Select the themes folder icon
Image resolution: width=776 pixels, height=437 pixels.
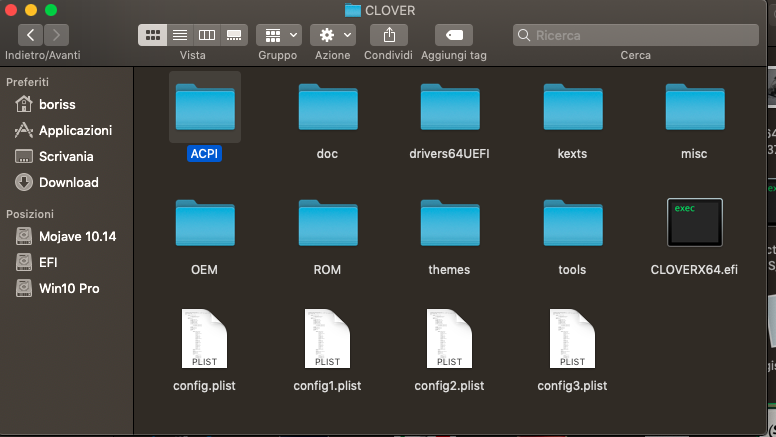point(450,223)
